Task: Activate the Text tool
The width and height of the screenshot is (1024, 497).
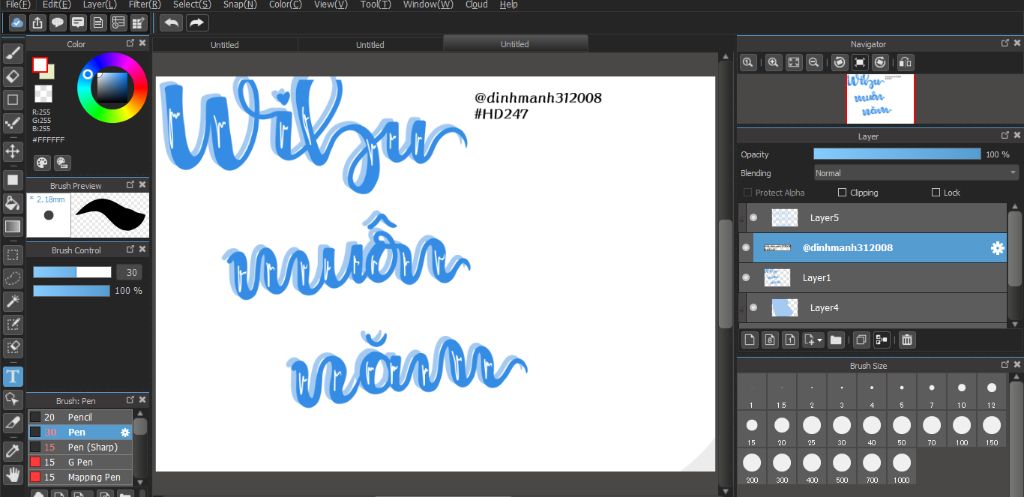Action: point(13,376)
